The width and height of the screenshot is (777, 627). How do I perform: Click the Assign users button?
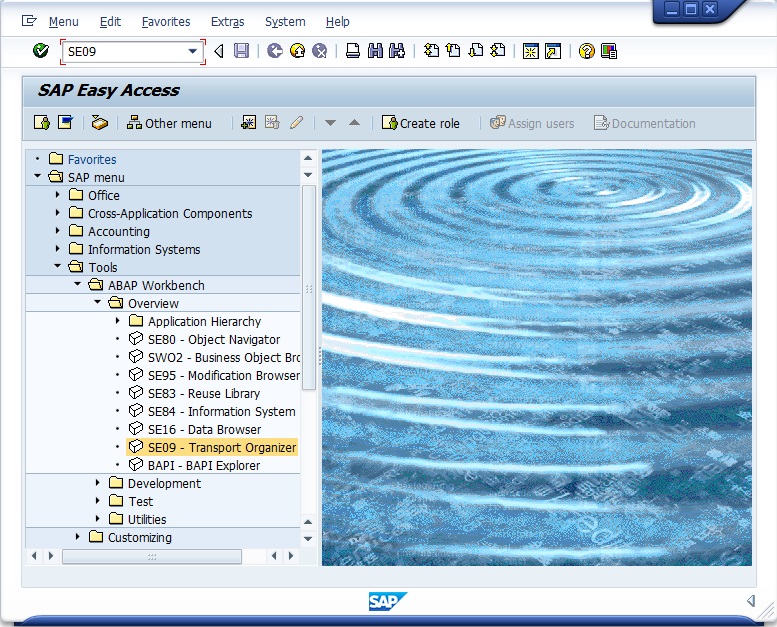[x=532, y=123]
